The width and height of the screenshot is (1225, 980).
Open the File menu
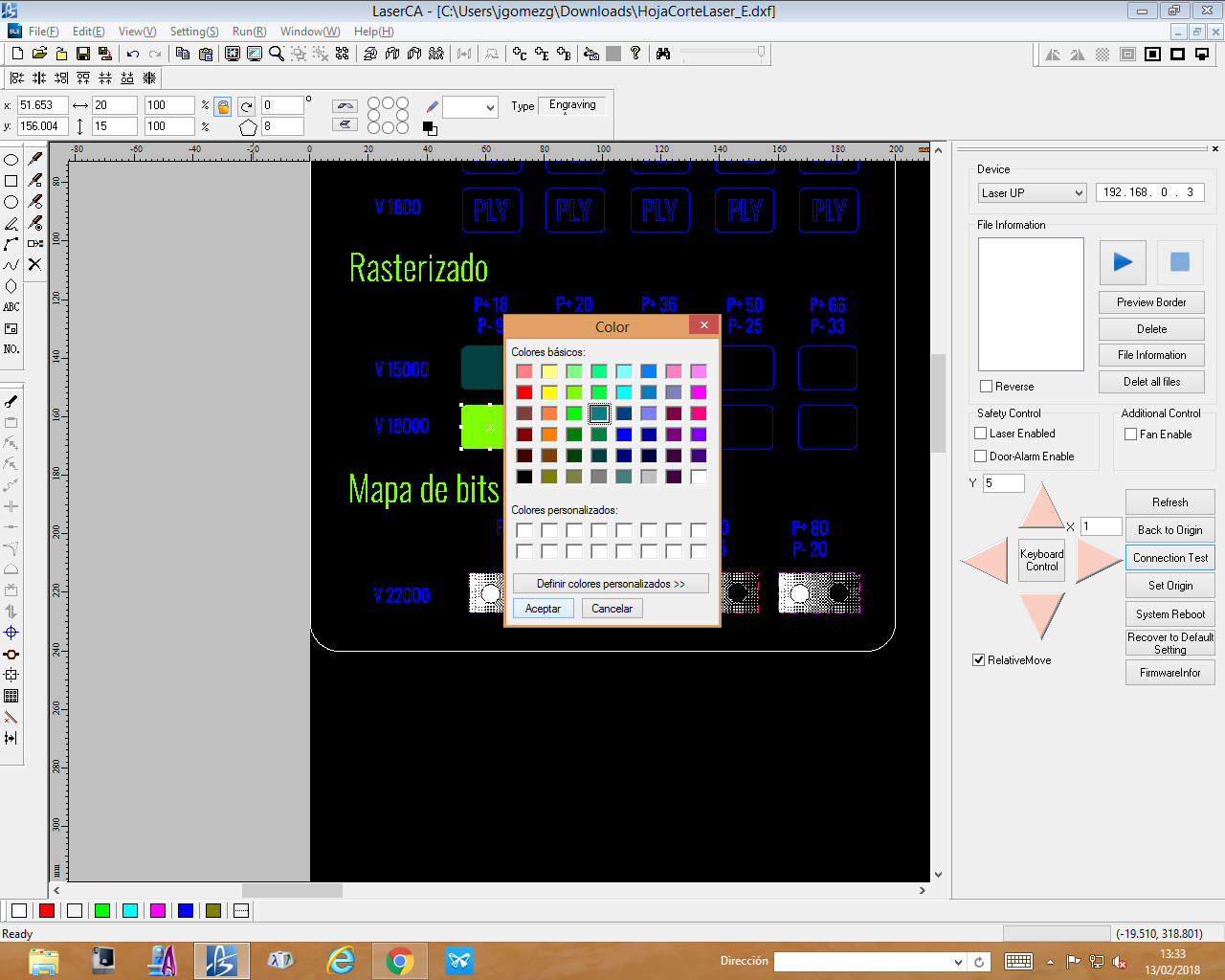coord(43,32)
